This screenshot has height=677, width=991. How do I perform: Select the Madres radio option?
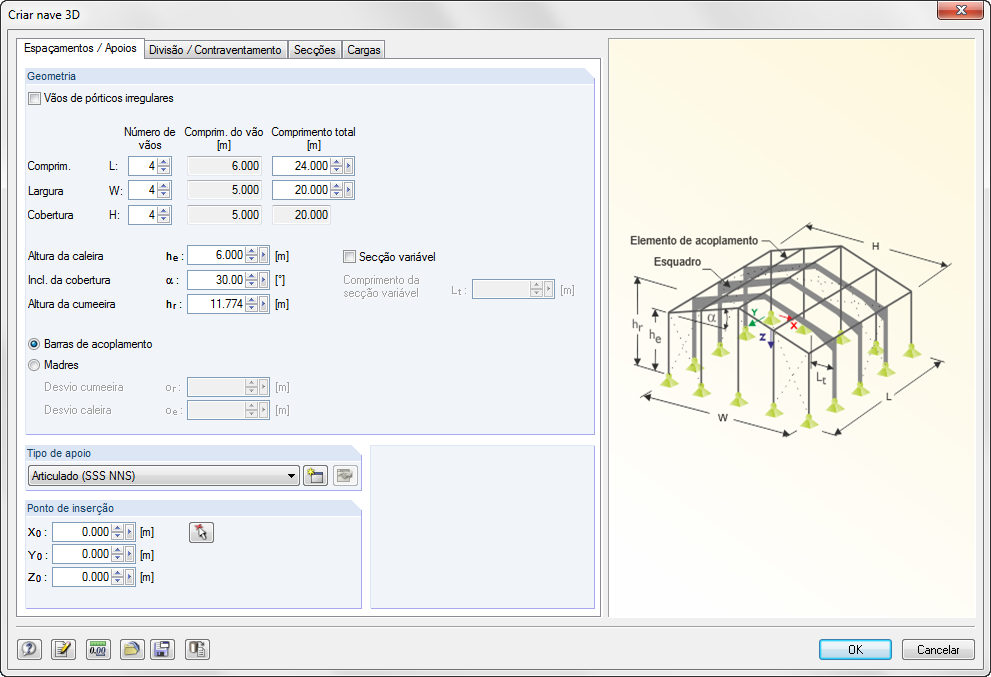[x=34, y=365]
